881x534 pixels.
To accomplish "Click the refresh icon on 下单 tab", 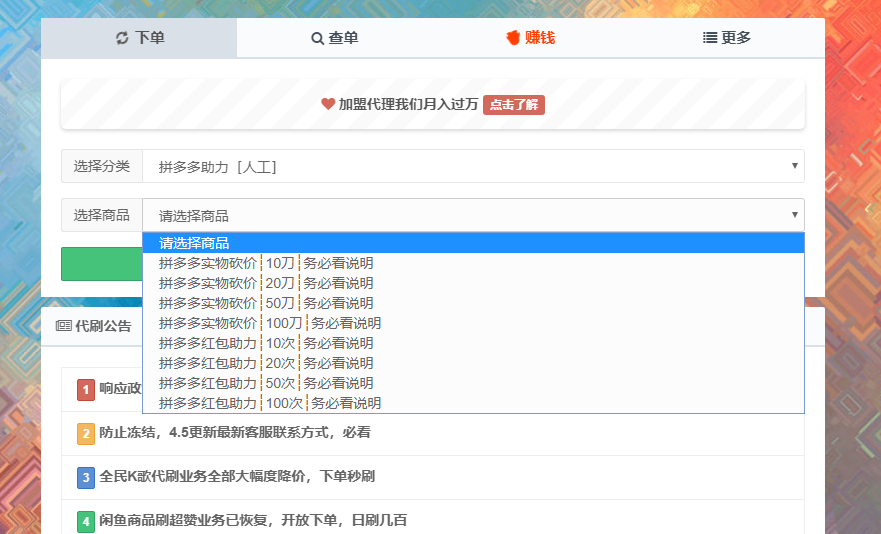I will [x=122, y=38].
